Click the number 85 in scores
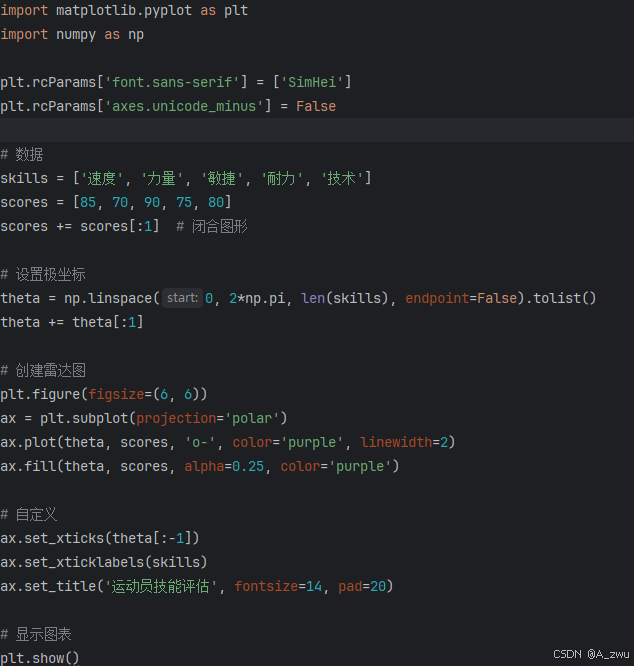The height and width of the screenshot is (666, 634). coord(88,203)
